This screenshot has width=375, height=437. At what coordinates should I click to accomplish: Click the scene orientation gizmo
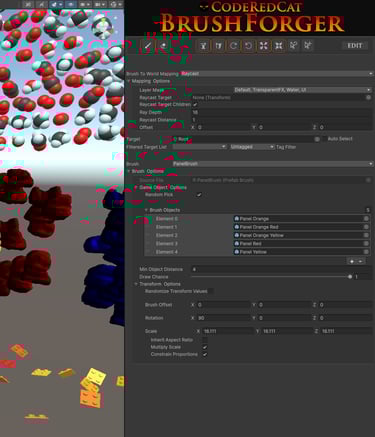pos(102,27)
